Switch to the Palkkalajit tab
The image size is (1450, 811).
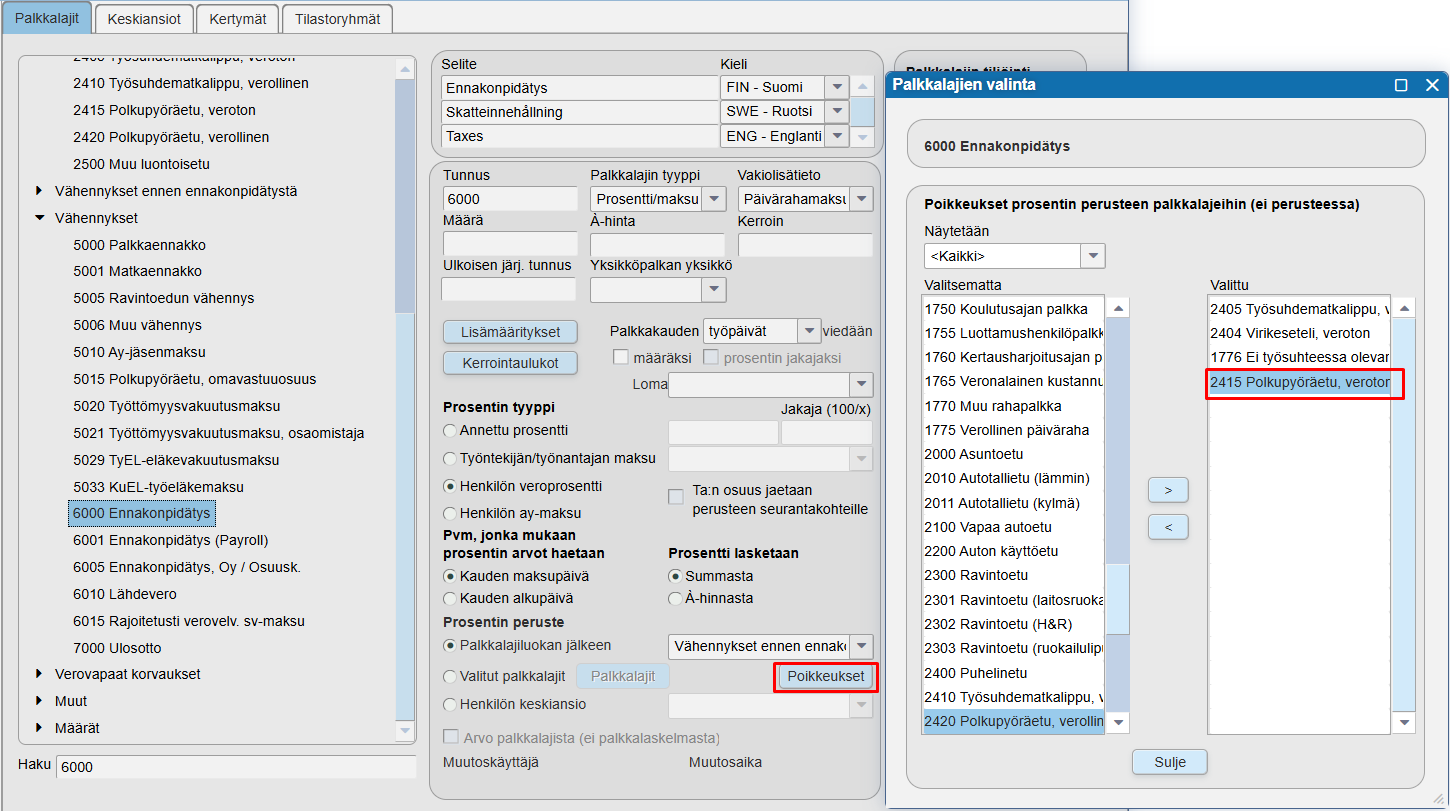(48, 18)
